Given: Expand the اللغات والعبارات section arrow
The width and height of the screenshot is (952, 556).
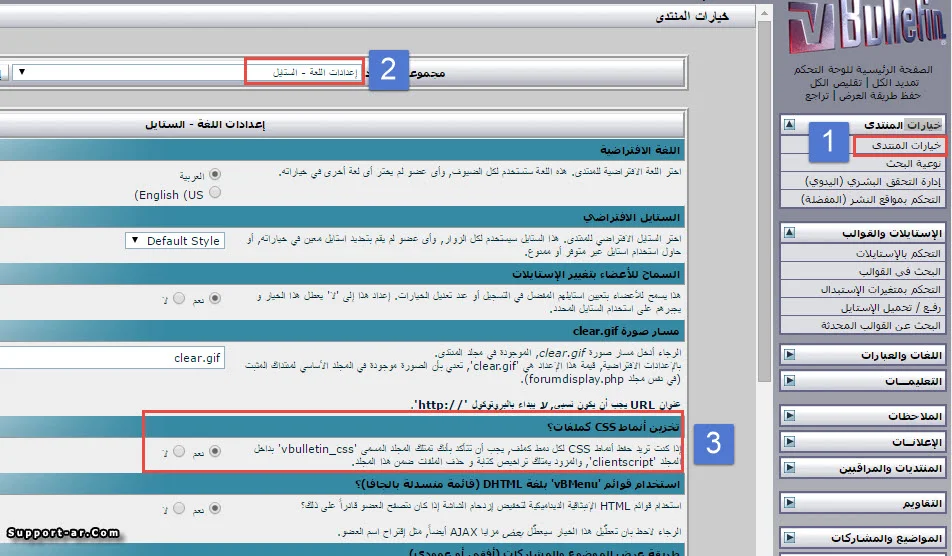Looking at the screenshot, I should 789,355.
